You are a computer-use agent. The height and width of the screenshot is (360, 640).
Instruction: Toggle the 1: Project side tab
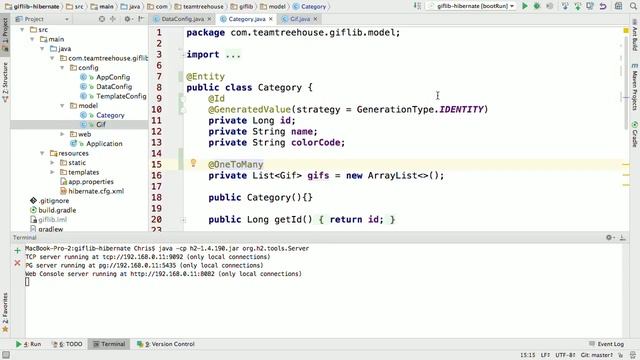click(5, 35)
